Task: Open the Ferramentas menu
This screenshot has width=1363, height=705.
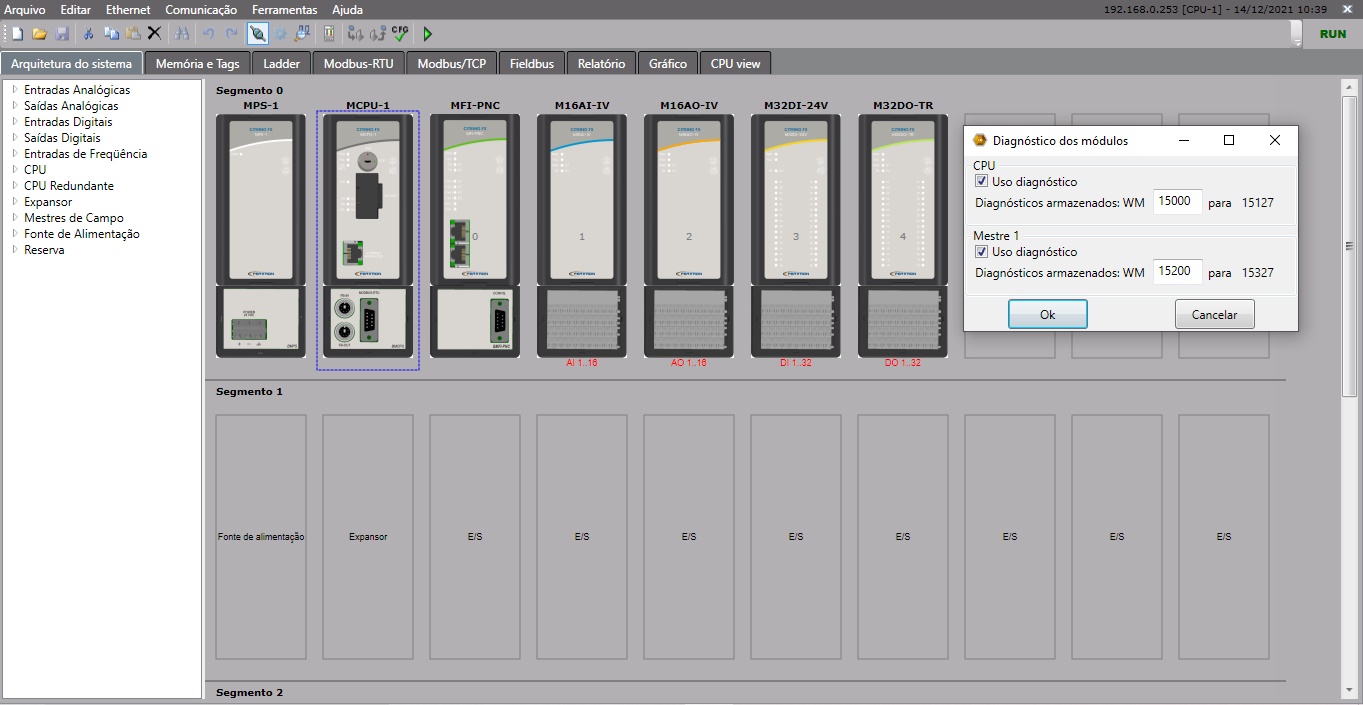Action: (284, 10)
